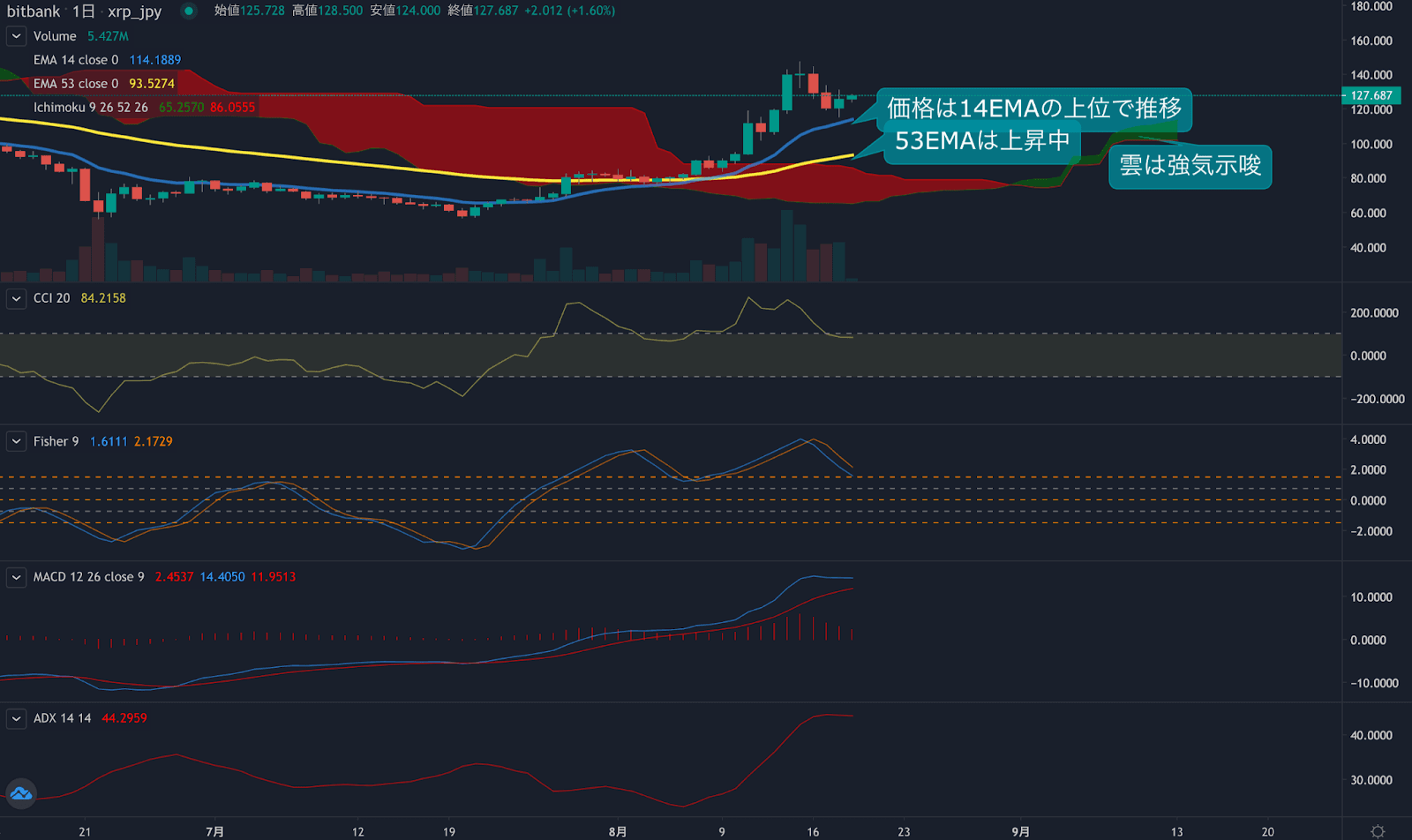Collapse the MACD 12 26 legend

[x=16, y=577]
